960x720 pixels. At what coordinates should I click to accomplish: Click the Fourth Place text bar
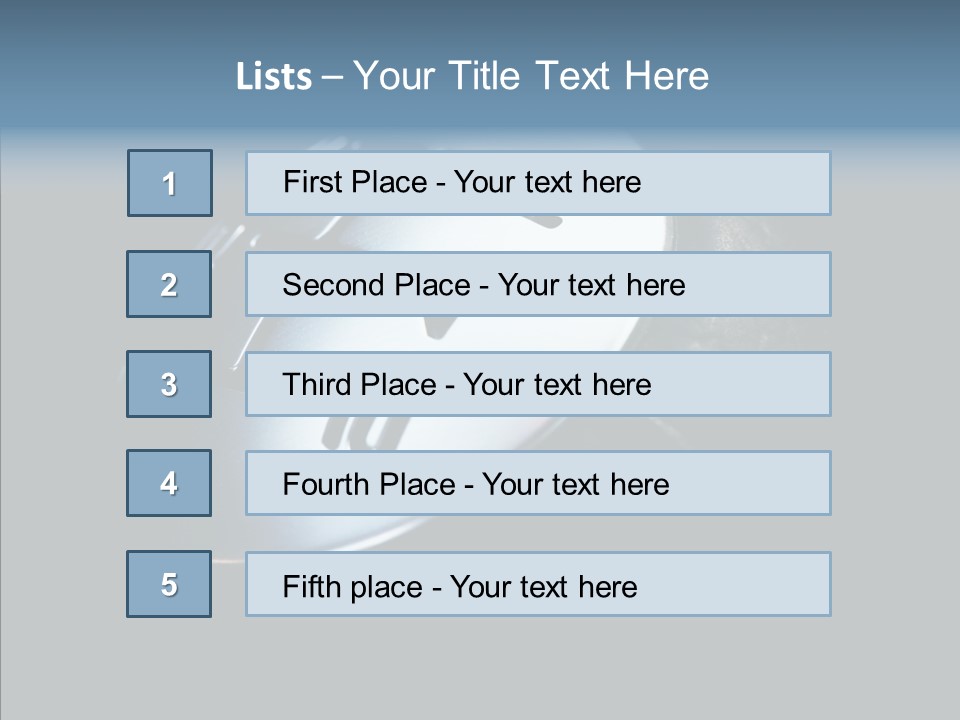tap(538, 483)
